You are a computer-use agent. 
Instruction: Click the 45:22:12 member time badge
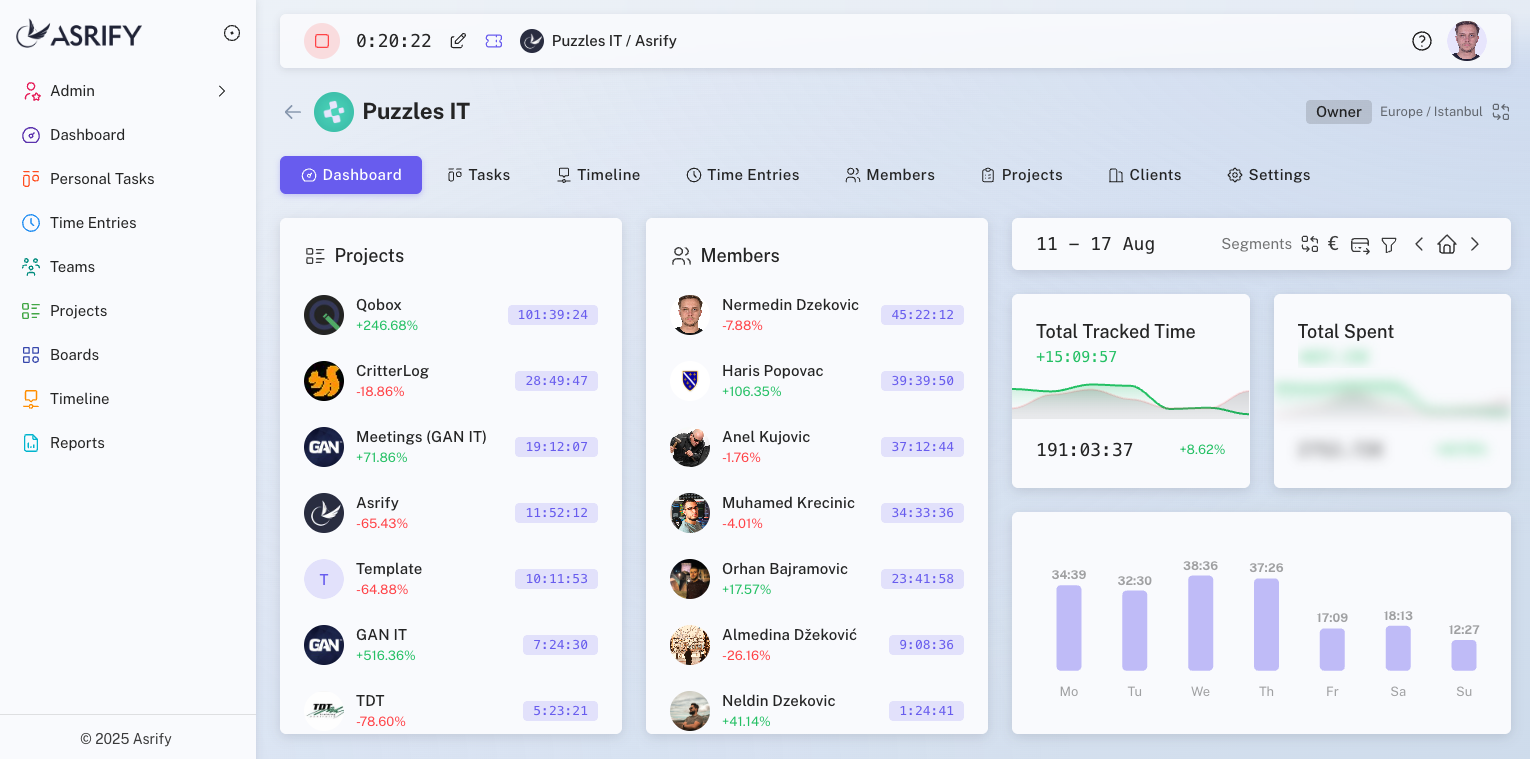coord(922,315)
